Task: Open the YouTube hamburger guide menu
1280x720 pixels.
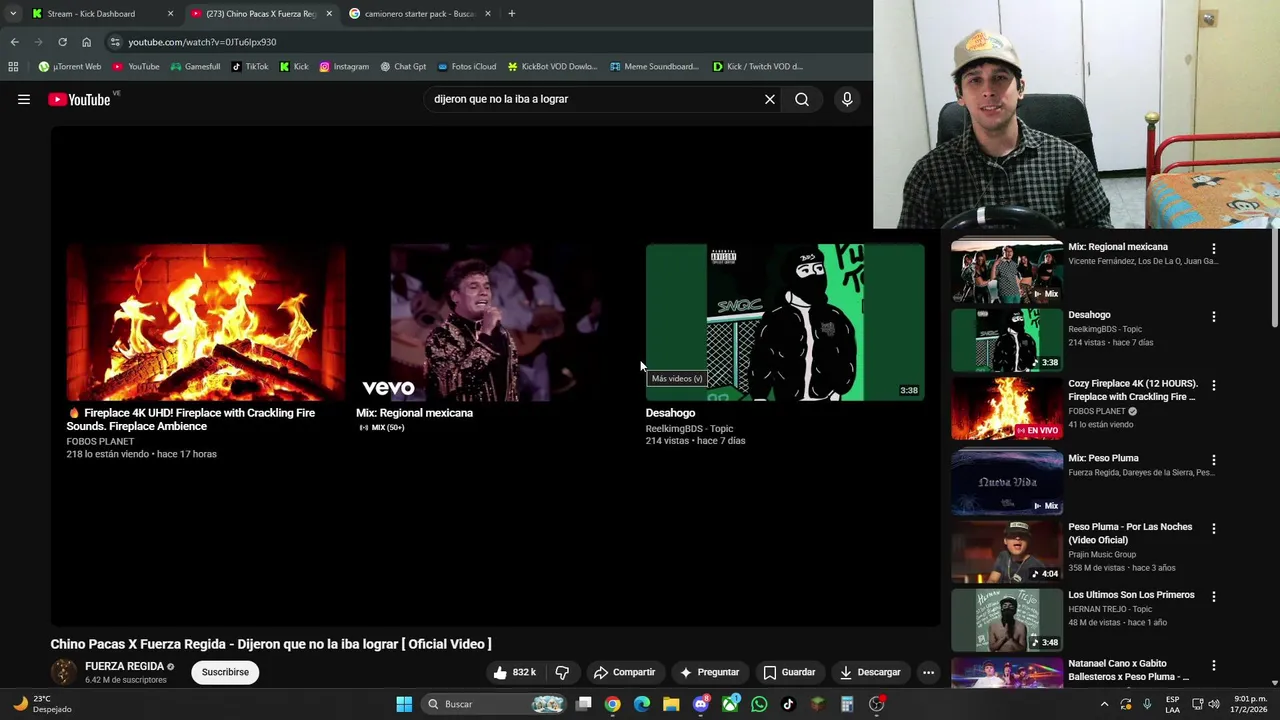Action: [24, 99]
